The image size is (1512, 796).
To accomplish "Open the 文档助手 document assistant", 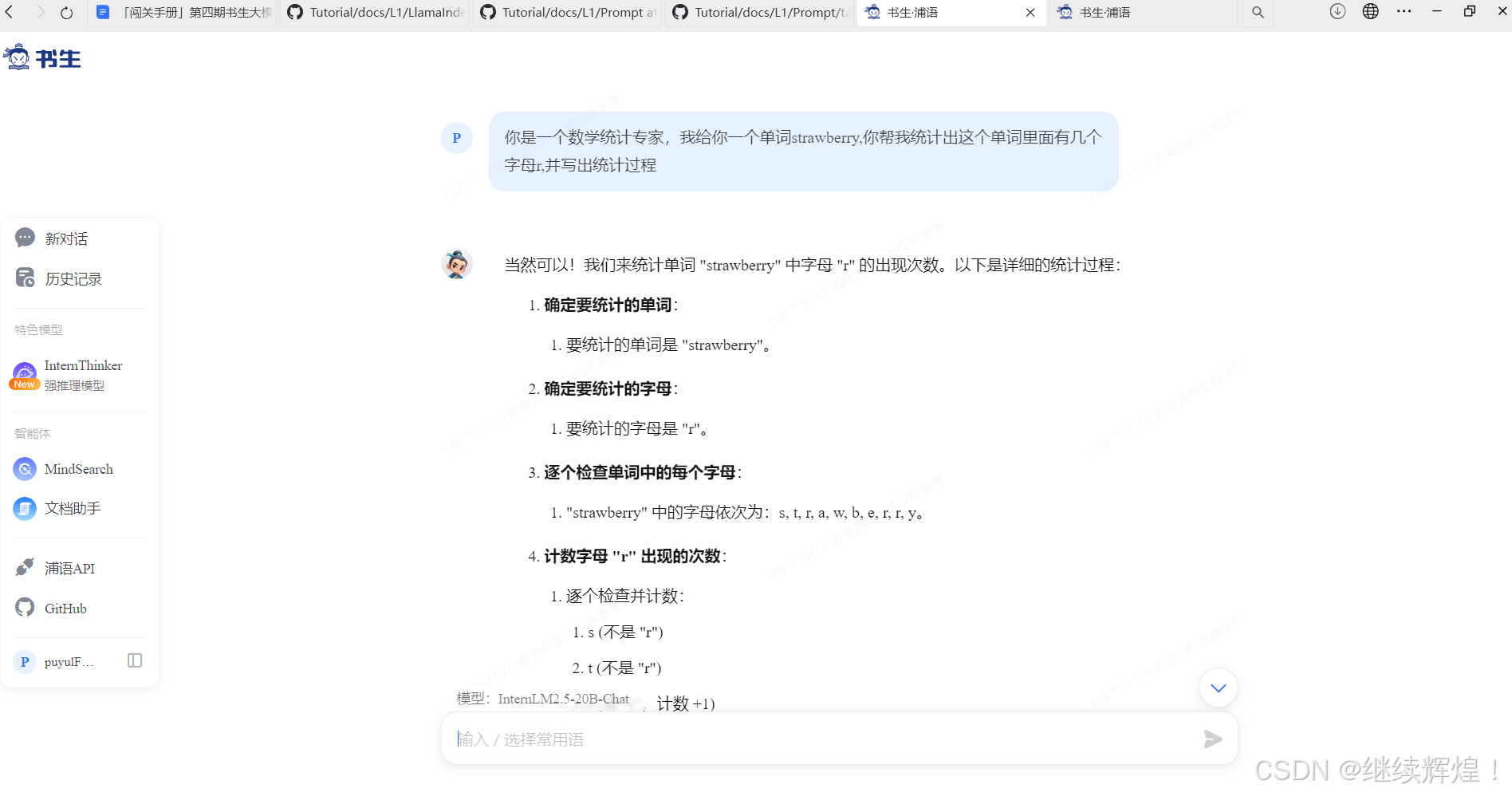I will (x=73, y=508).
